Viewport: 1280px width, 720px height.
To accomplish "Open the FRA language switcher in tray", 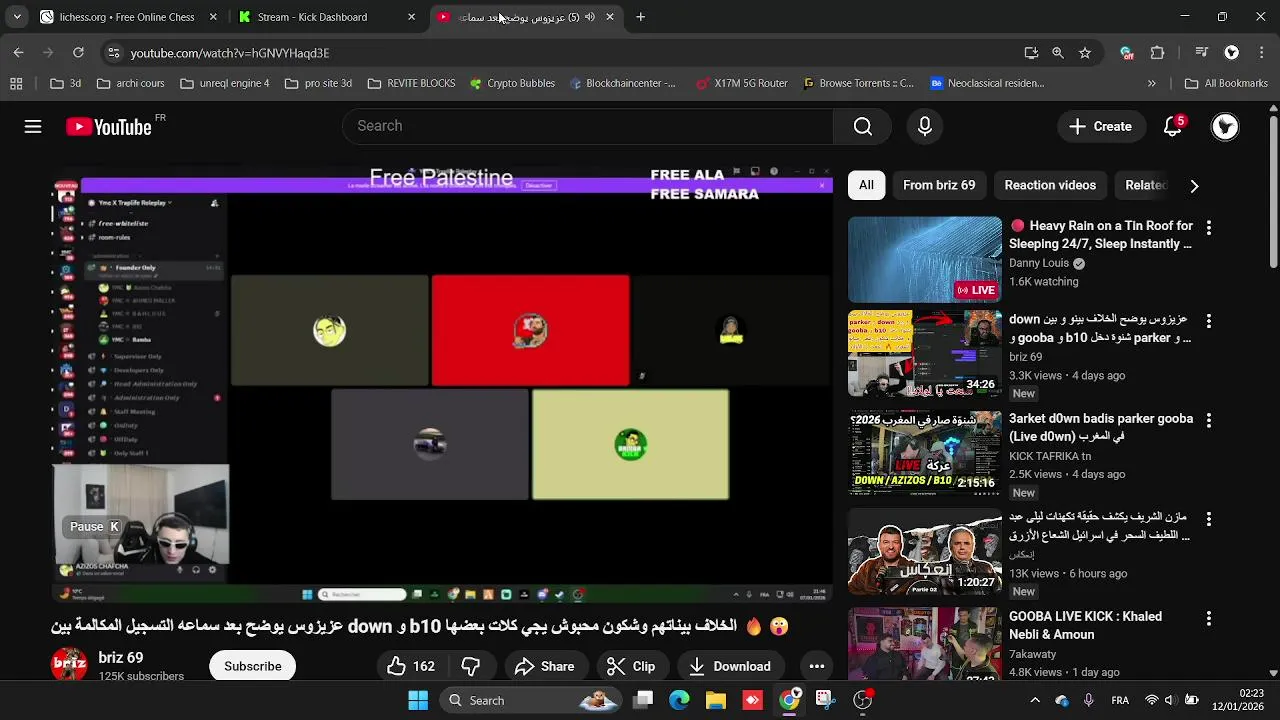I will (1121, 700).
